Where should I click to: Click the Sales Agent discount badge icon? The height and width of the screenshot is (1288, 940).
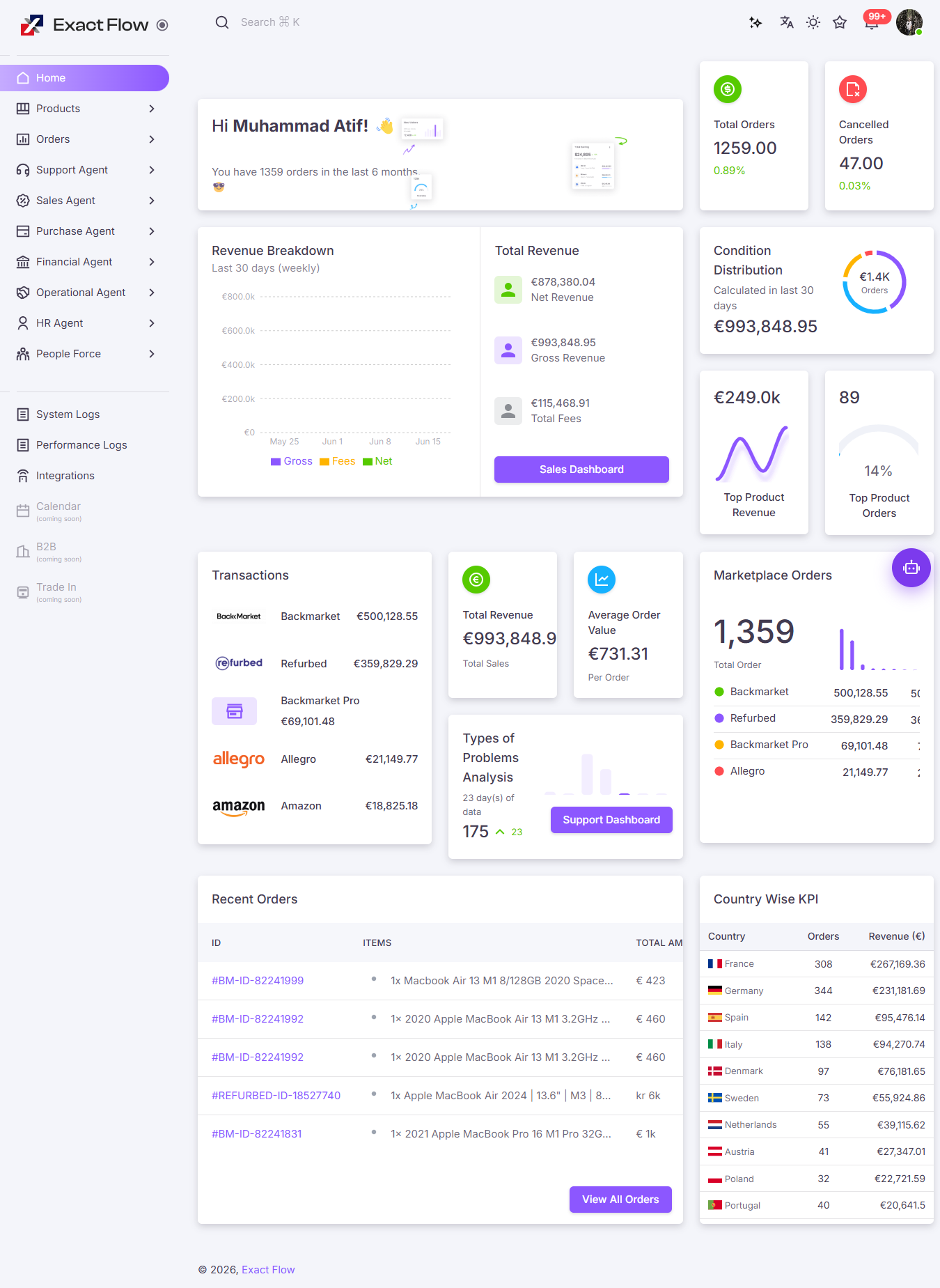(x=23, y=201)
